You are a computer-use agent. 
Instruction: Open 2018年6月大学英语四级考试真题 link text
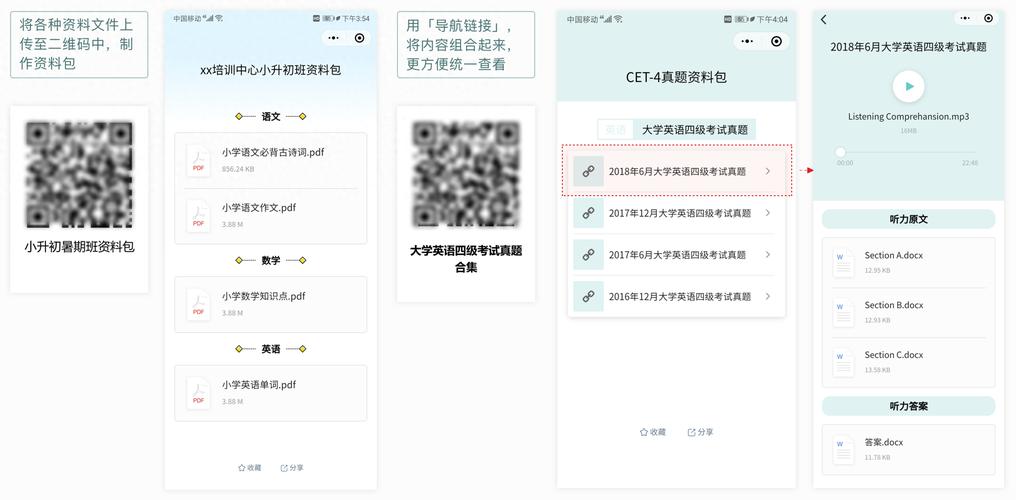pyautogui.click(x=677, y=172)
